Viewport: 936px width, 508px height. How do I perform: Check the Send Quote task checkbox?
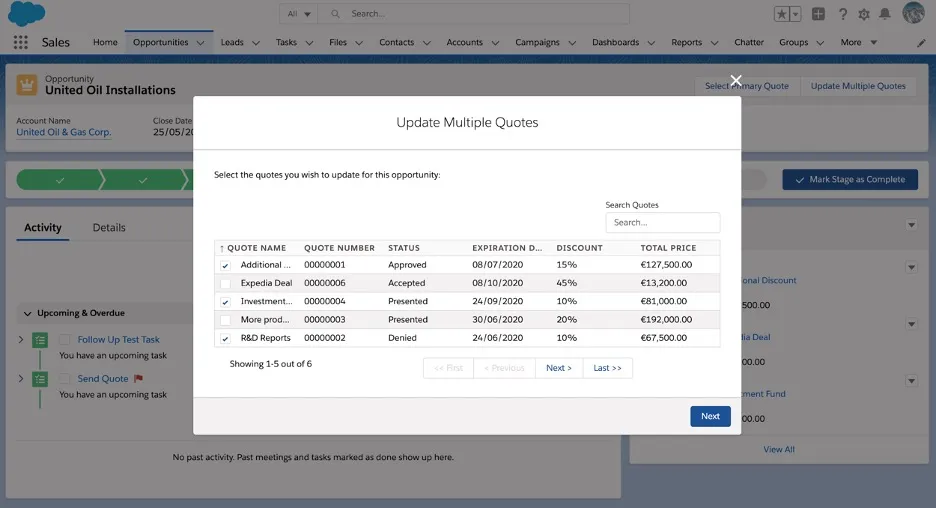point(64,378)
